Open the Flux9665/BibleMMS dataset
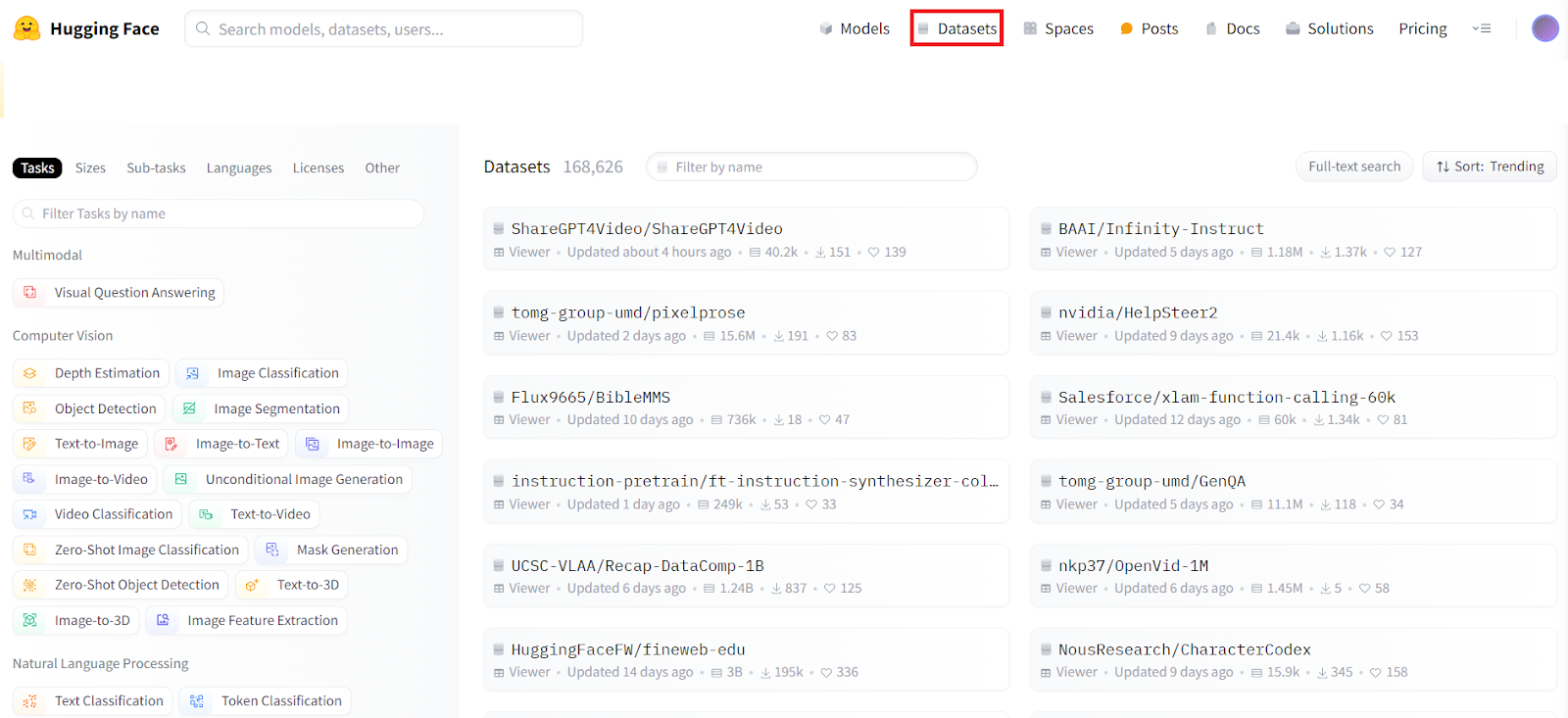 (x=746, y=407)
